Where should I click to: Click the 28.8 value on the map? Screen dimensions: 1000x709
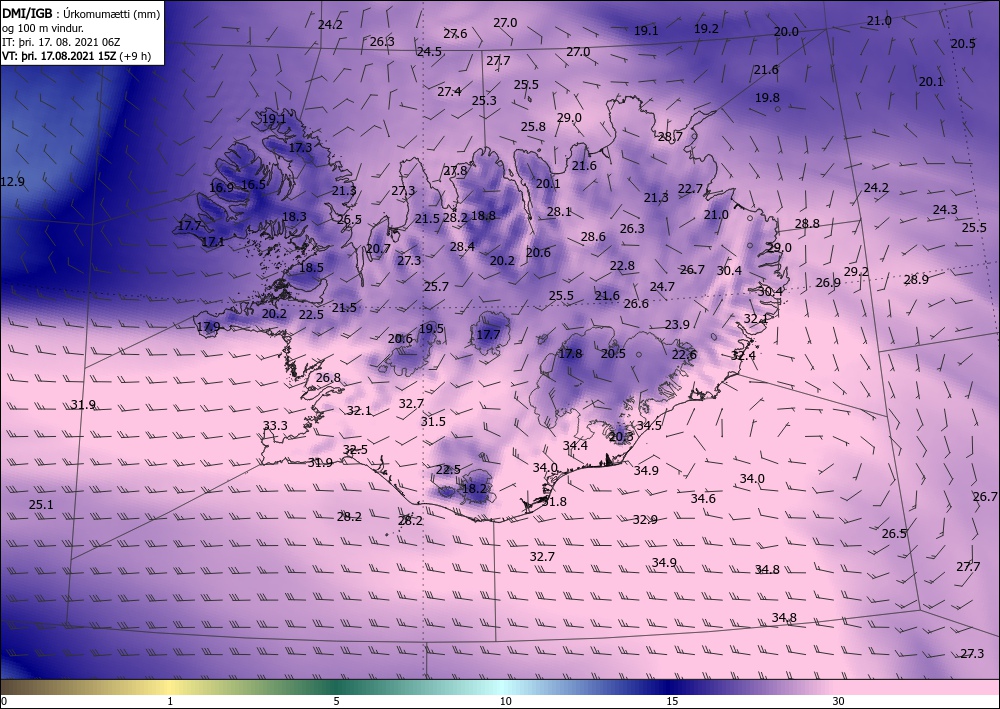click(807, 224)
